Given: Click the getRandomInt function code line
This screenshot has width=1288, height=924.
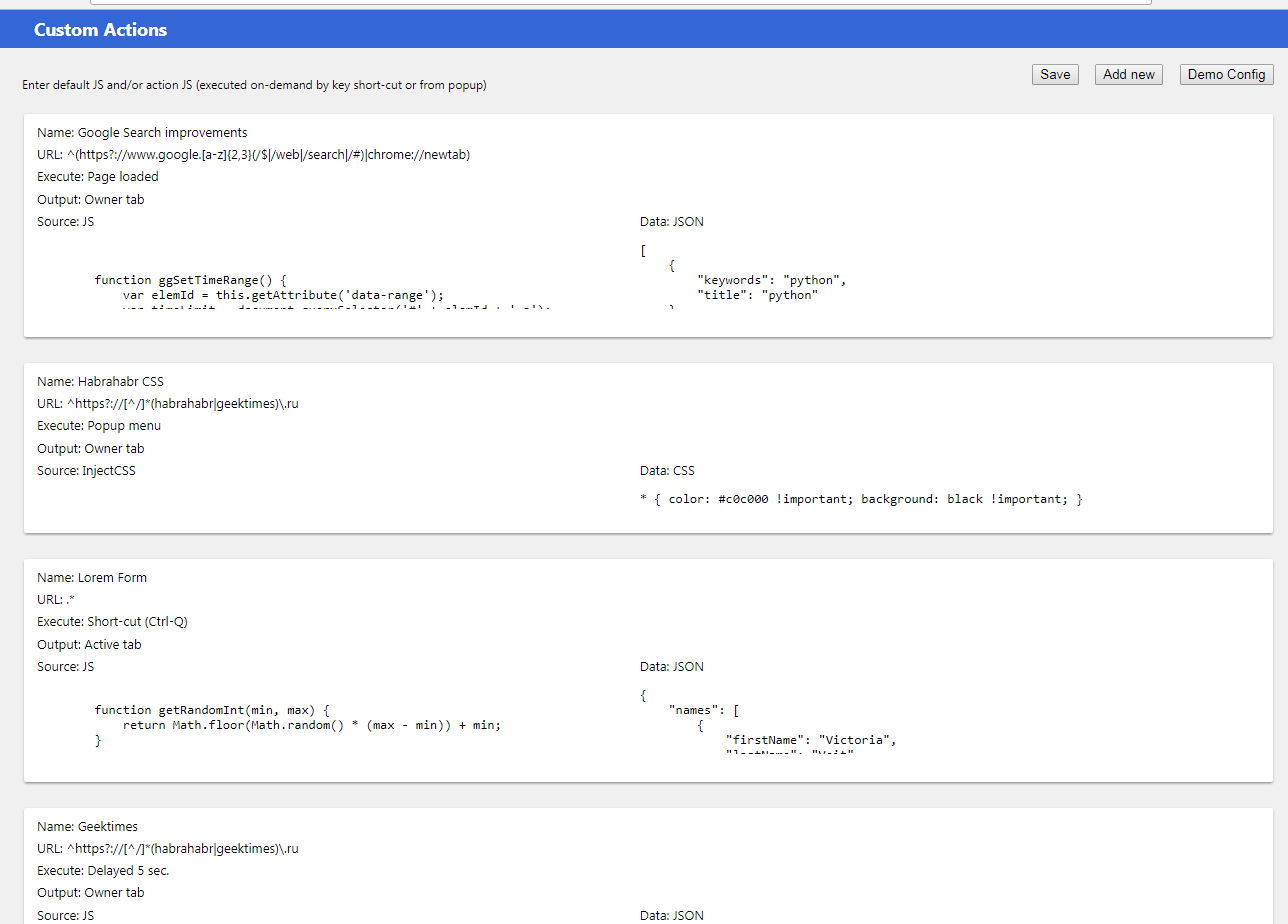Looking at the screenshot, I should [212, 710].
